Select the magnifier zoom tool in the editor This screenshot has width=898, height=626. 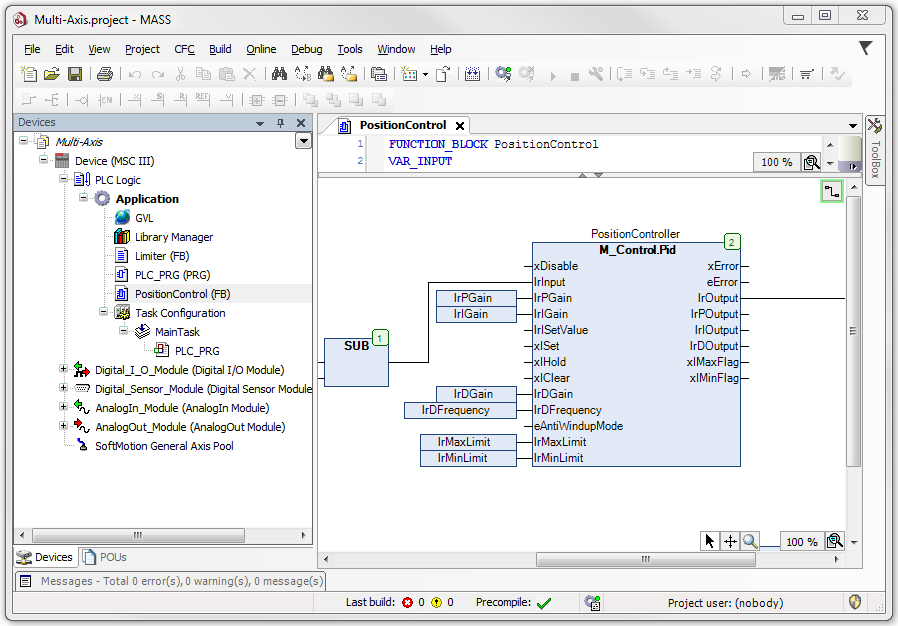[751, 540]
